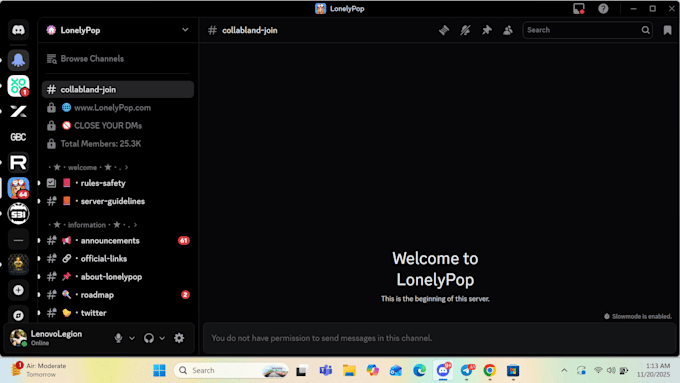680x383 pixels.
Task: Open server-guidelines channel
Action: click(x=118, y=201)
